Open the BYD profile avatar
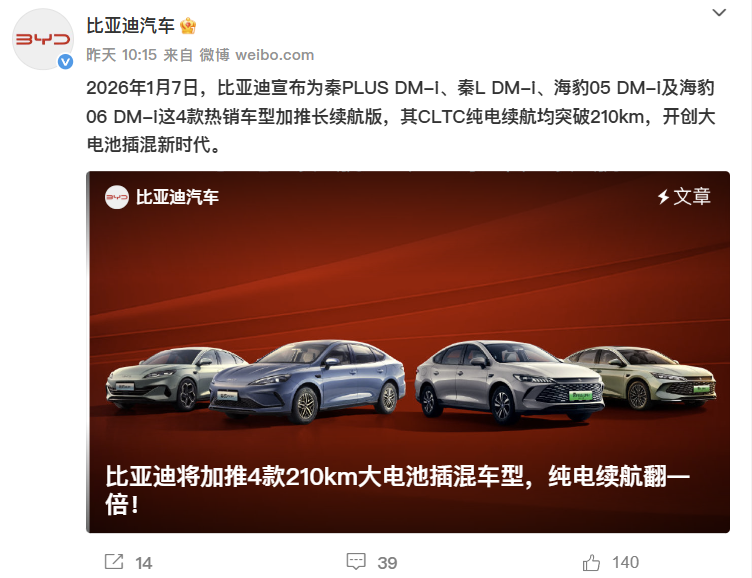 43,39
